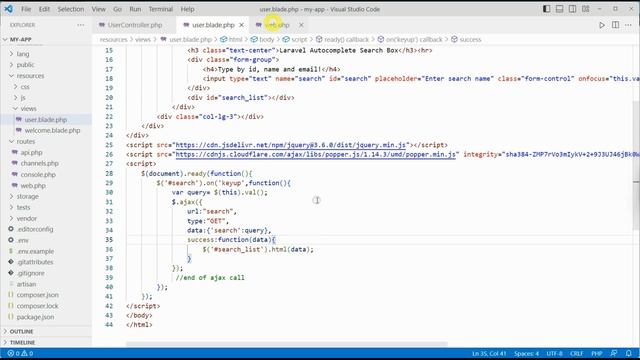640x360 pixels.
Task: Switch to the web.php tab
Action: 277,25
